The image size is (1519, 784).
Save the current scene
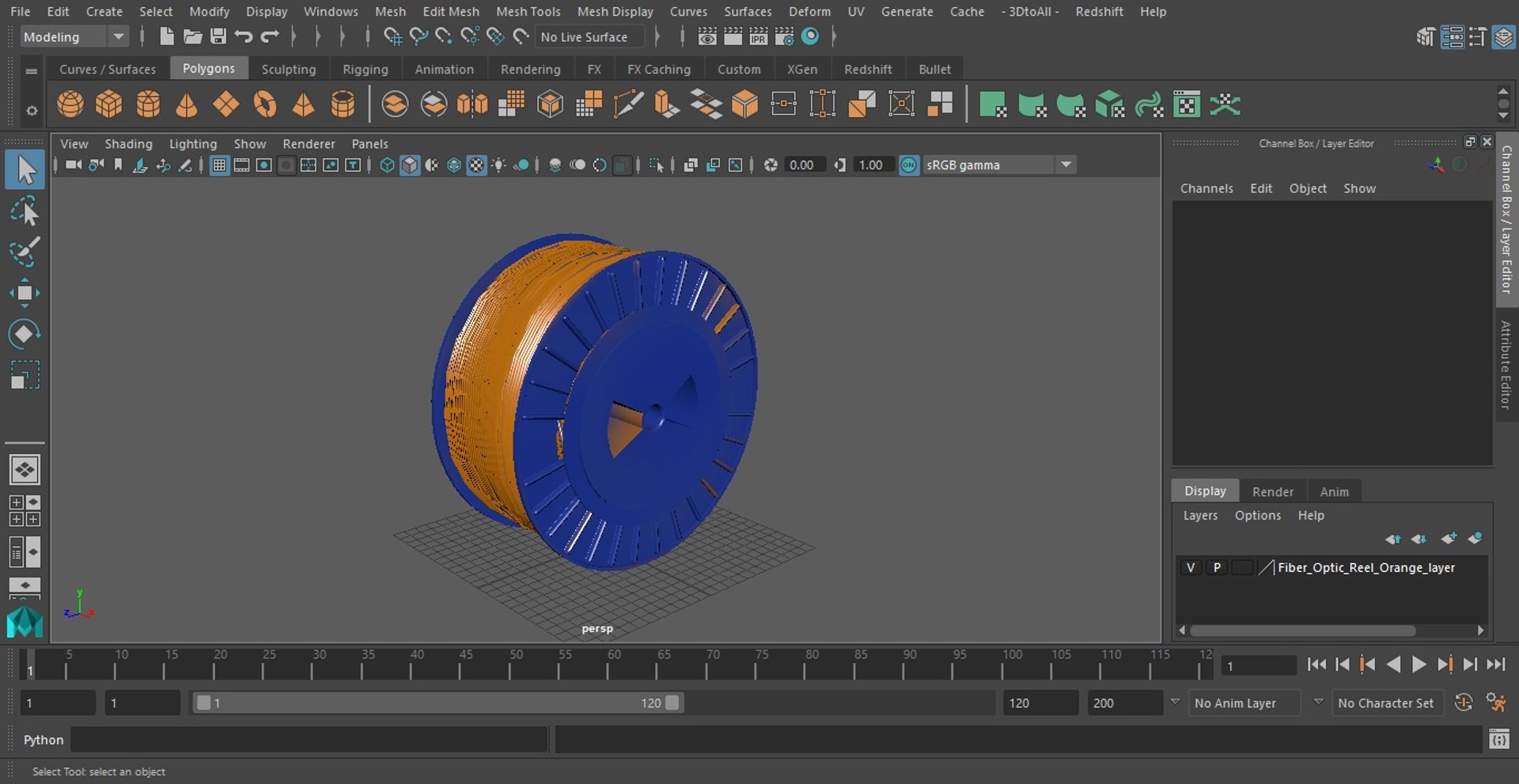pyautogui.click(x=218, y=36)
